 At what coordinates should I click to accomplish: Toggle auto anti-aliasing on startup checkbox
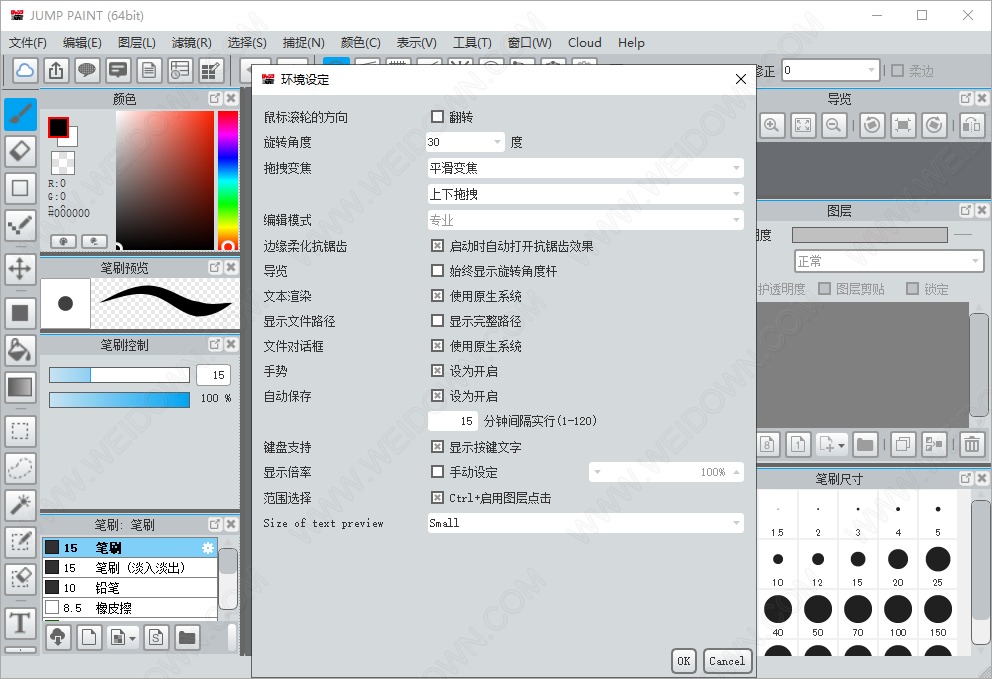tap(437, 246)
